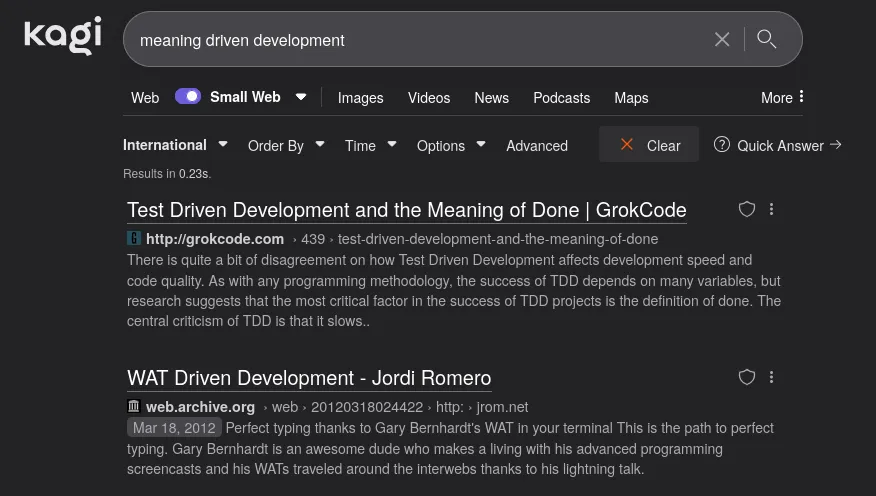Open the three-dot menu for the WAT Driven Development result
This screenshot has height=496, width=876.
(771, 377)
